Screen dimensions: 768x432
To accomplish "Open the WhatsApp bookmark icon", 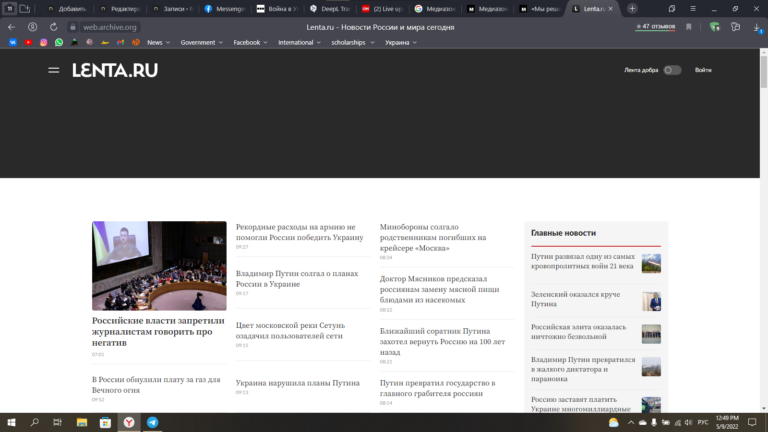I will [59, 43].
